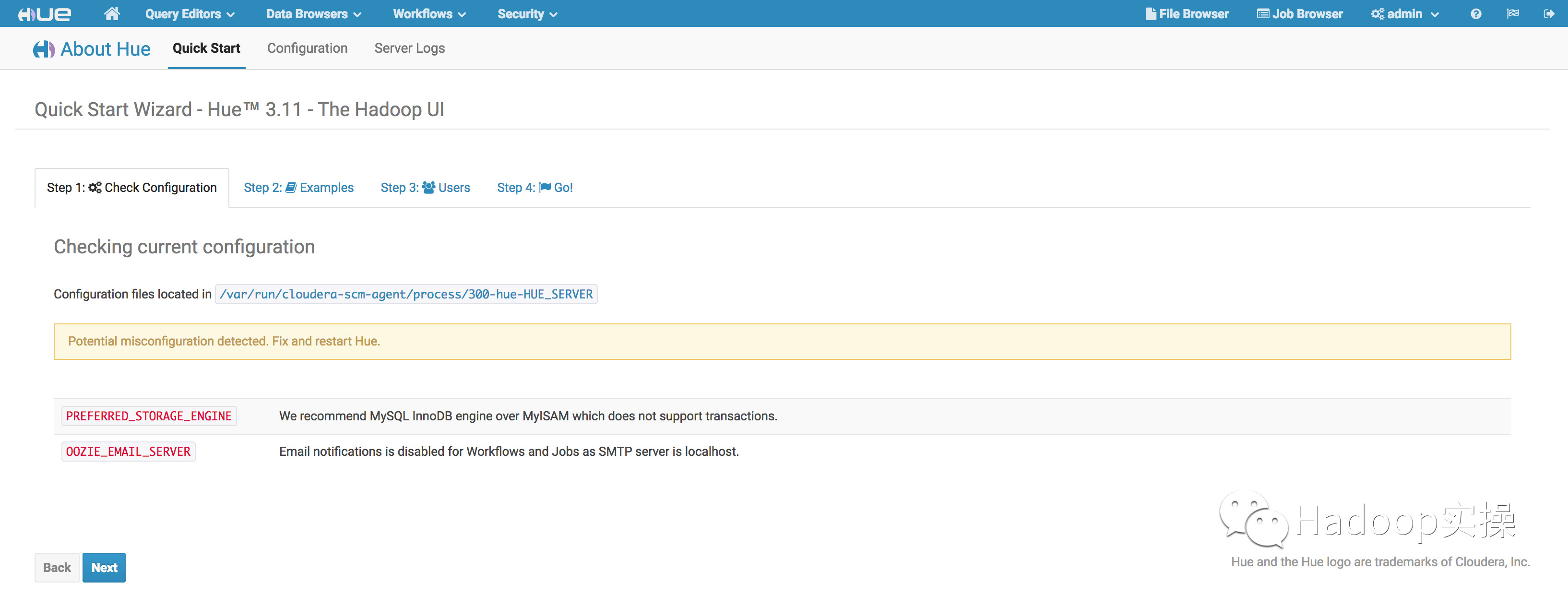Click the misconfiguration warning banner text

tap(224, 341)
